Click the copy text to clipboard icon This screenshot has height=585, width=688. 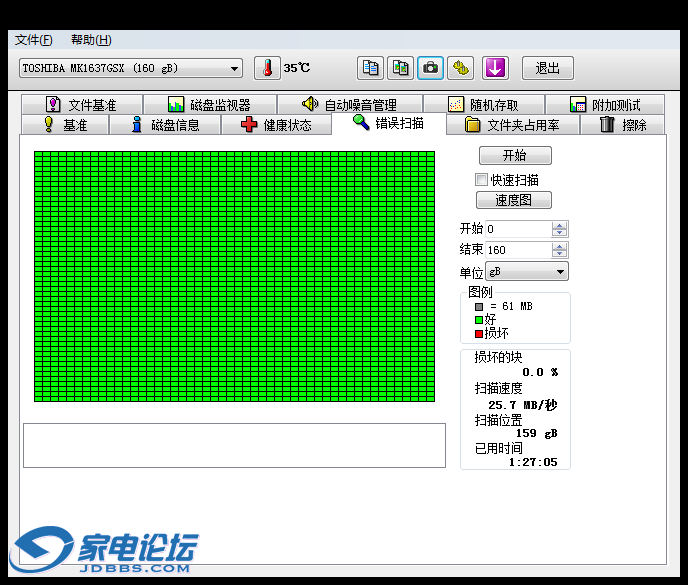click(371, 68)
